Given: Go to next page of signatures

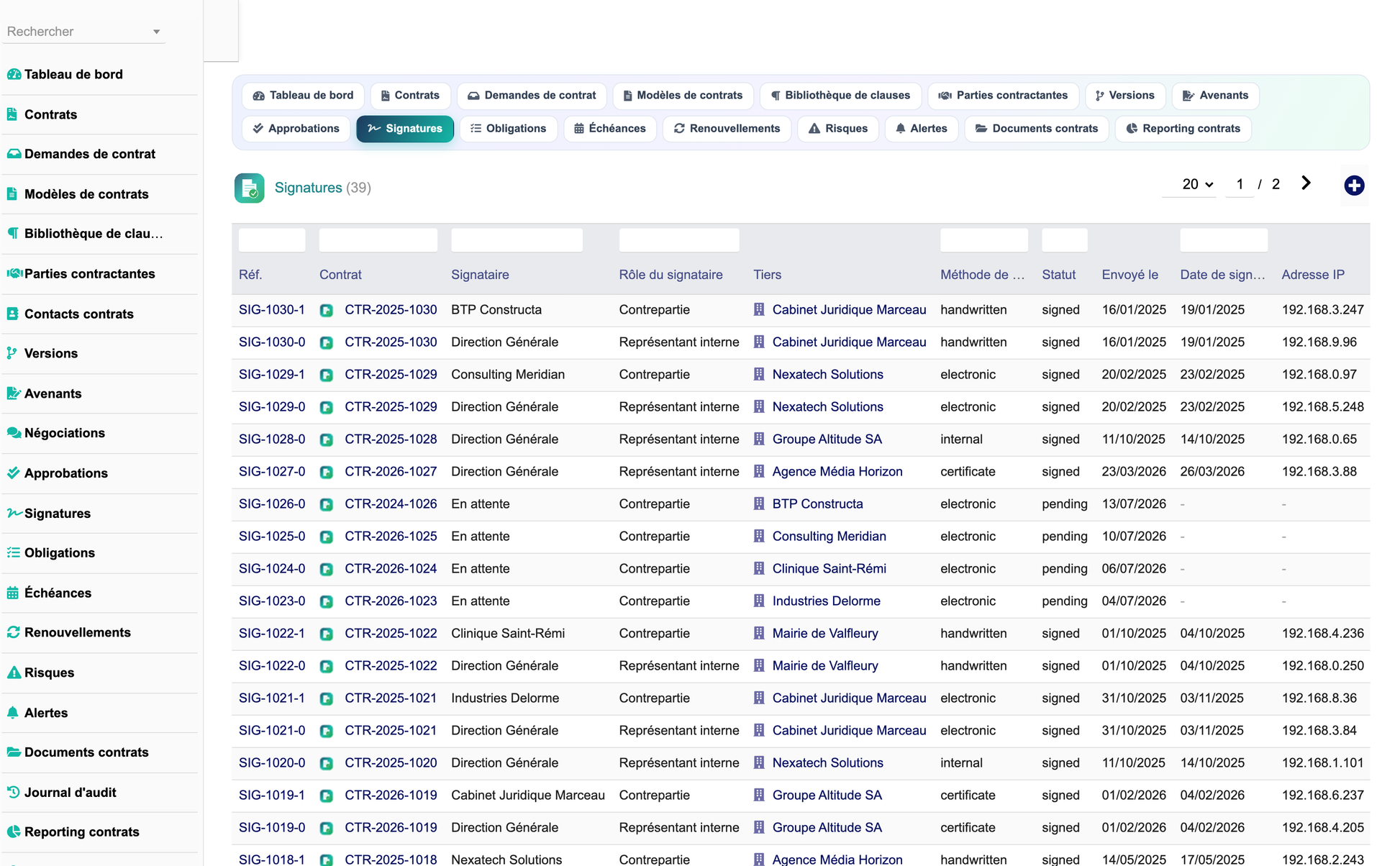Looking at the screenshot, I should coord(1306,183).
